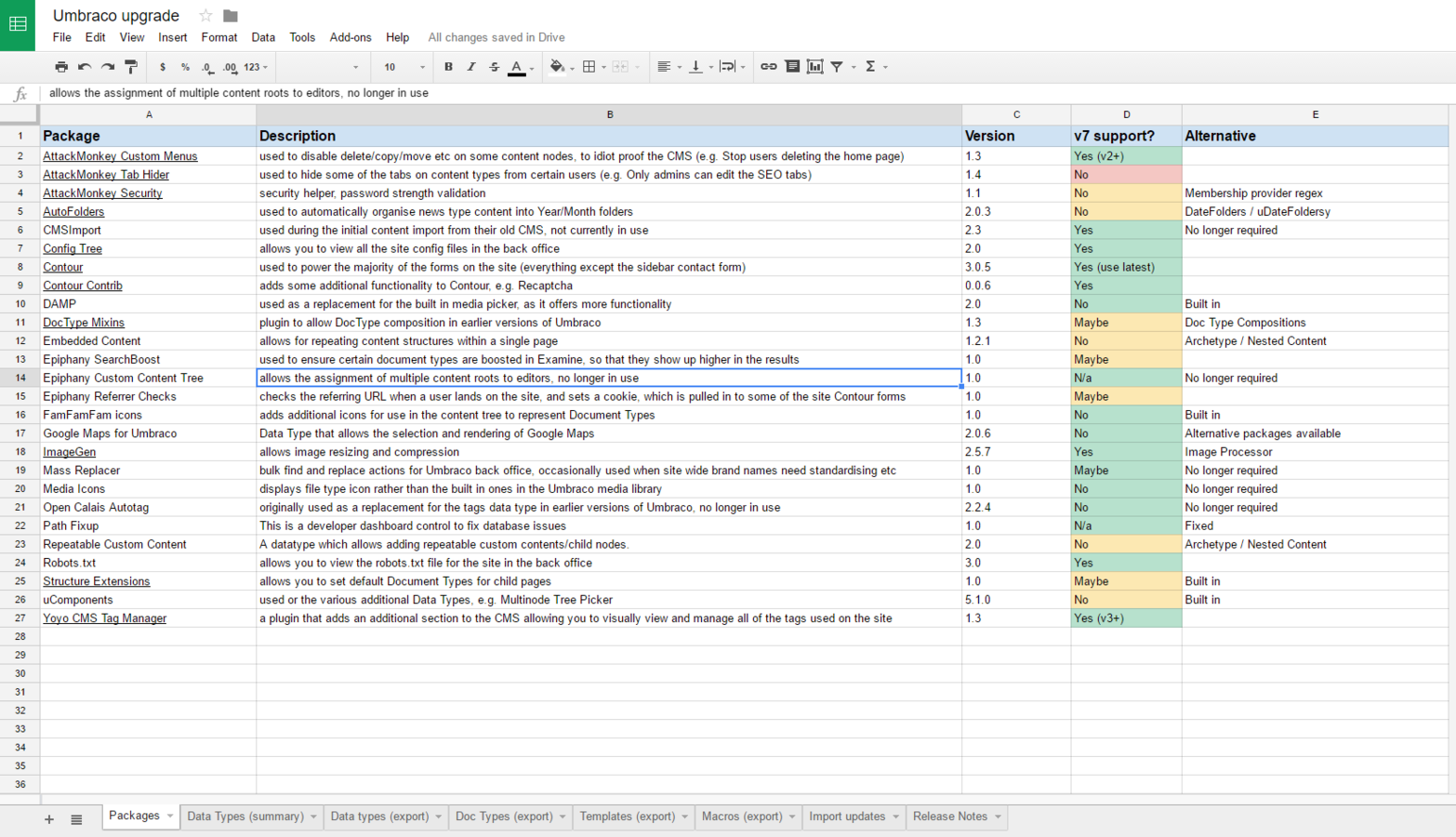The image size is (1456, 837).
Task: Open the ImageGen link
Action: [x=69, y=452]
